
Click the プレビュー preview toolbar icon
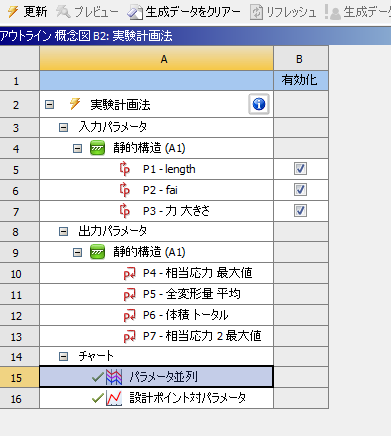coord(63,12)
